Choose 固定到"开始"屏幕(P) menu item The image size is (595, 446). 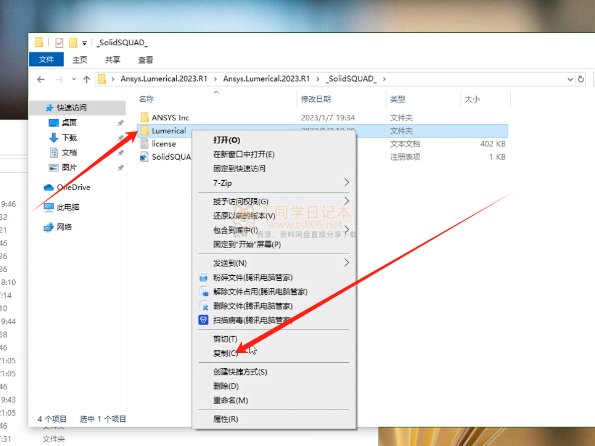274,244
